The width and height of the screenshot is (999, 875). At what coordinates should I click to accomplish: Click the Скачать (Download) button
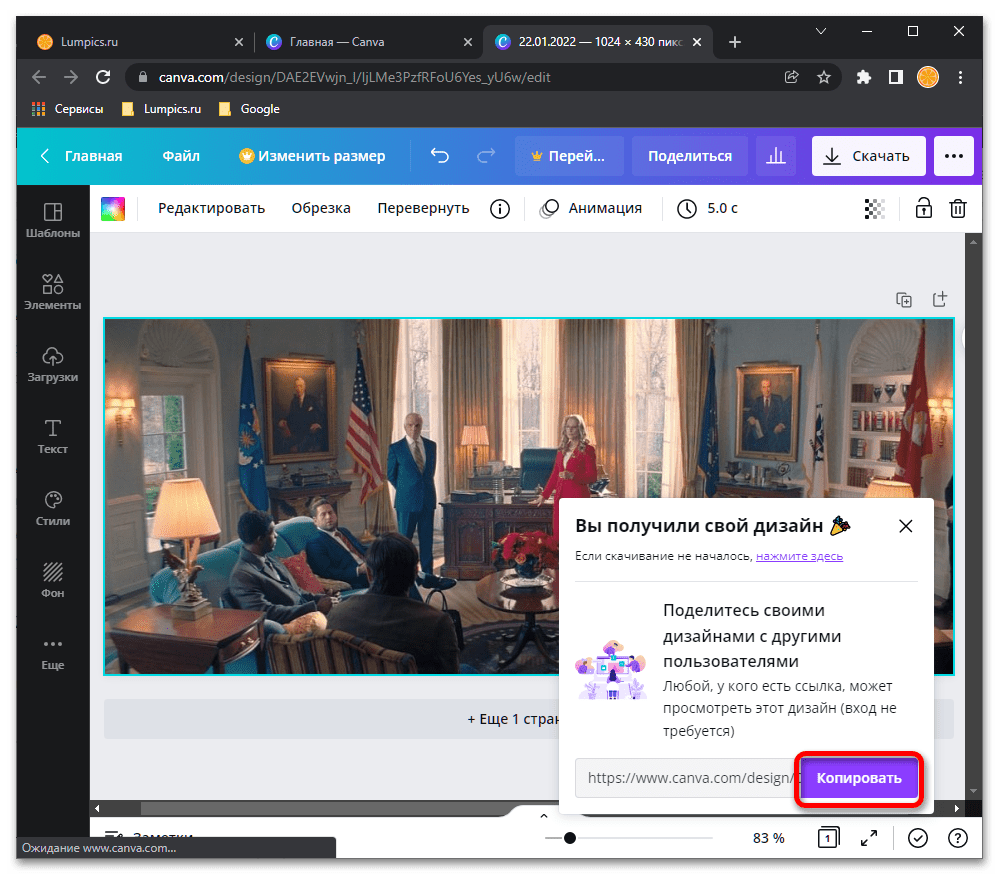(x=868, y=155)
